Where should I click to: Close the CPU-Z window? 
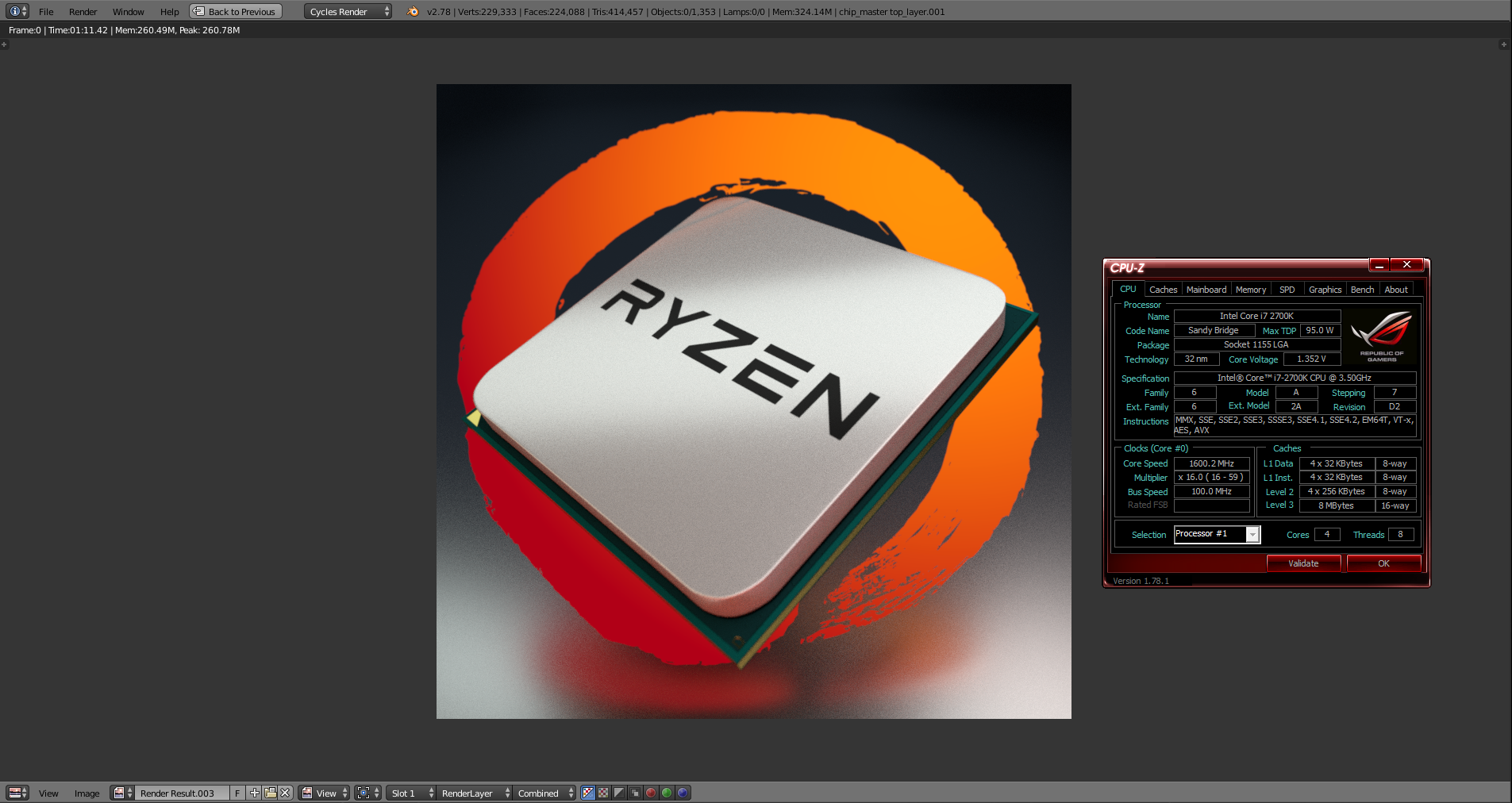[1406, 265]
